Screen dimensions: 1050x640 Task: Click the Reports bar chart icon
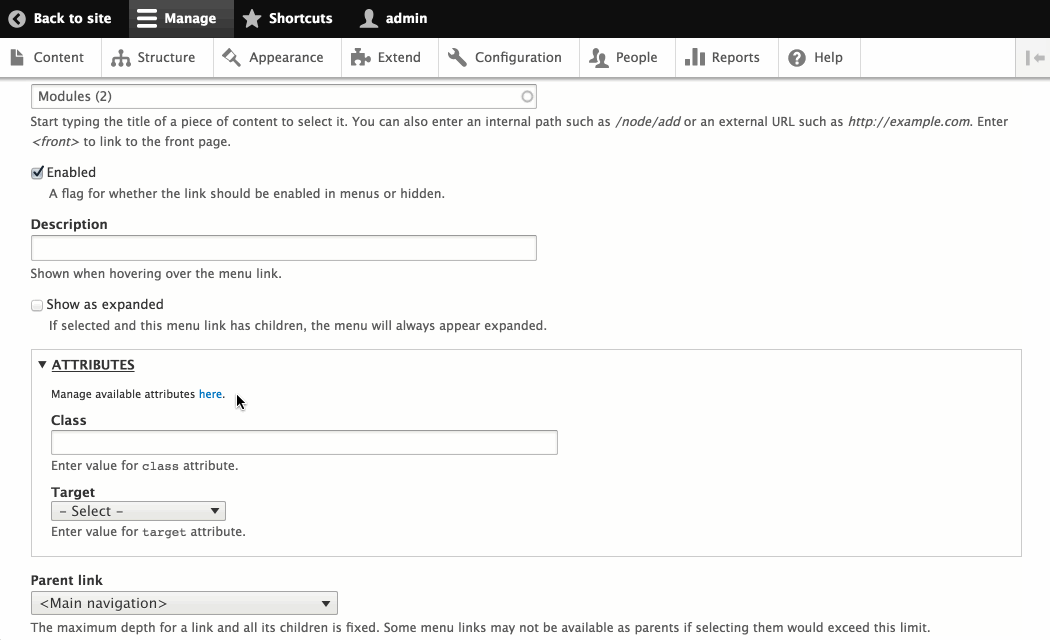point(695,57)
